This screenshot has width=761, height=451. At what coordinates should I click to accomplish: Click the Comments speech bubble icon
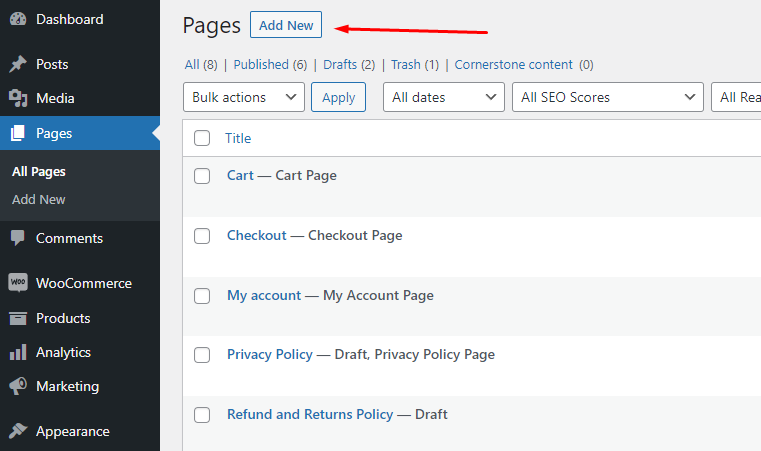pos(18,238)
